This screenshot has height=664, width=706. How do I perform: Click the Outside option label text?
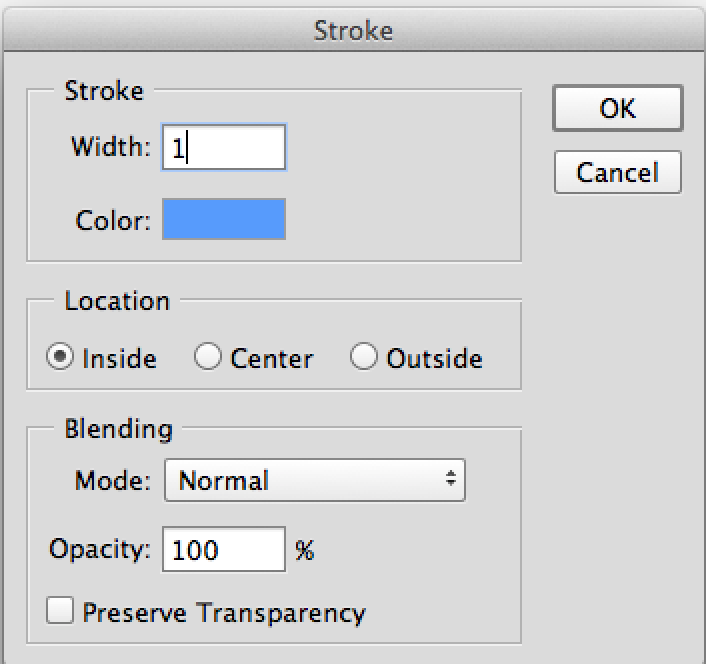click(x=434, y=359)
